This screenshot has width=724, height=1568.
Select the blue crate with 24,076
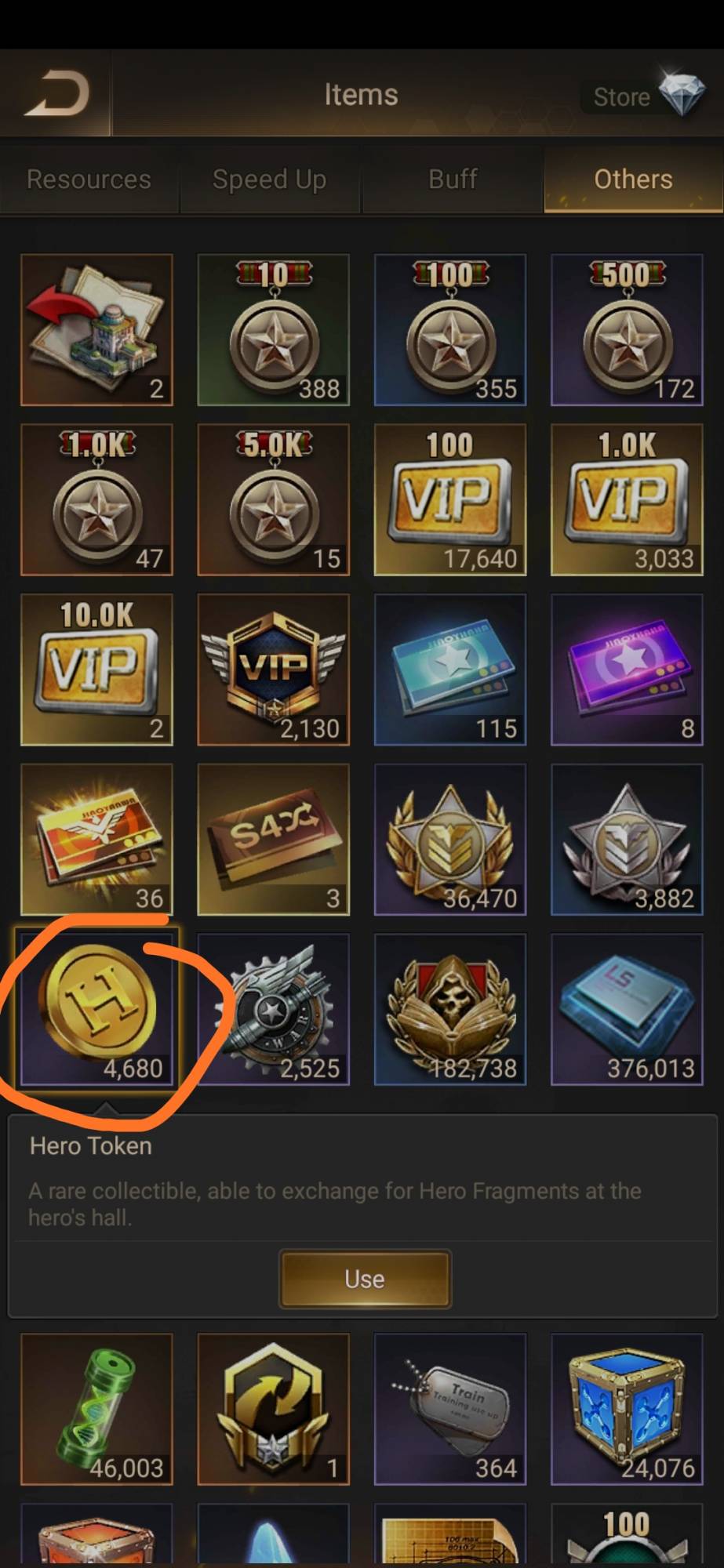627,1410
